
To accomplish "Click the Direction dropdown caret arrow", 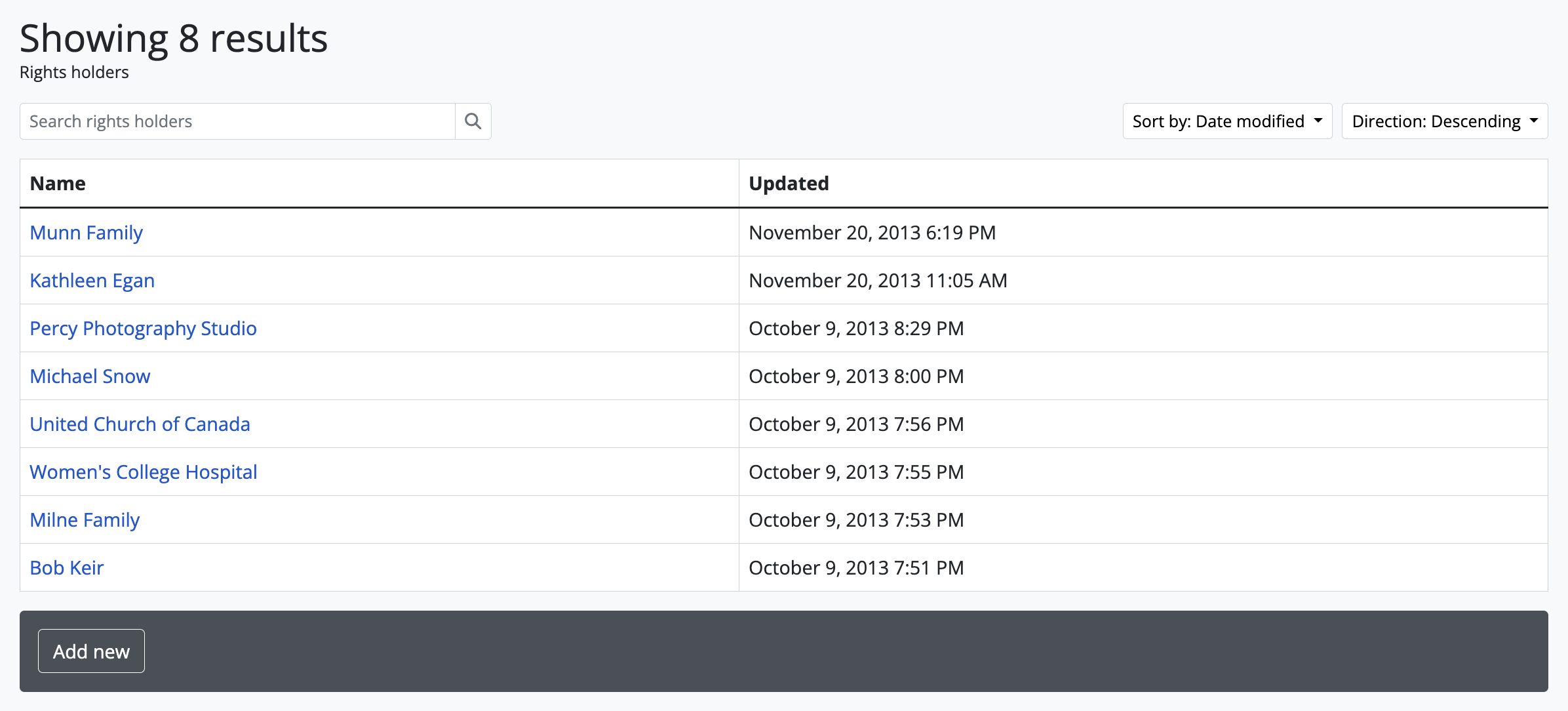I will (x=1534, y=121).
